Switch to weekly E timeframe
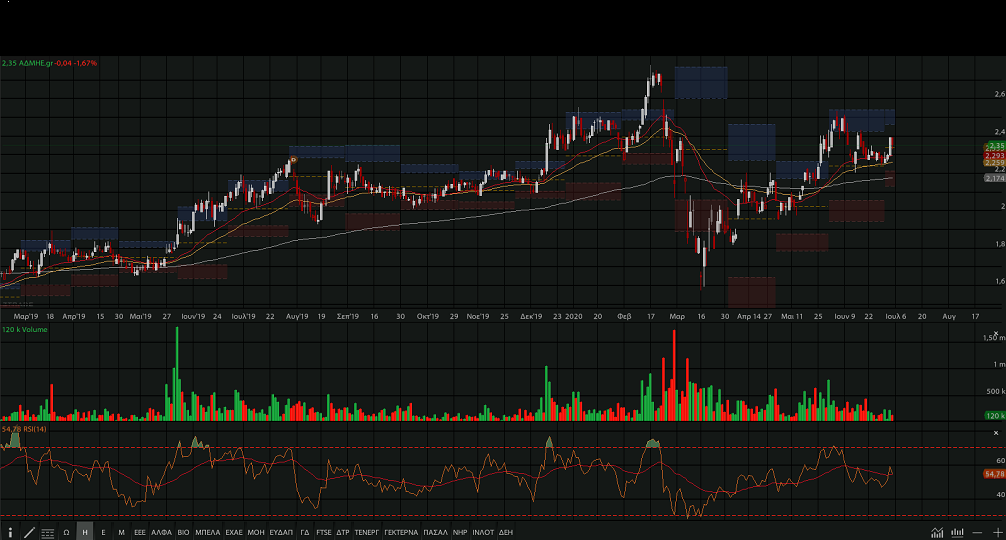Screen dimensions: 1006x540 [103, 533]
